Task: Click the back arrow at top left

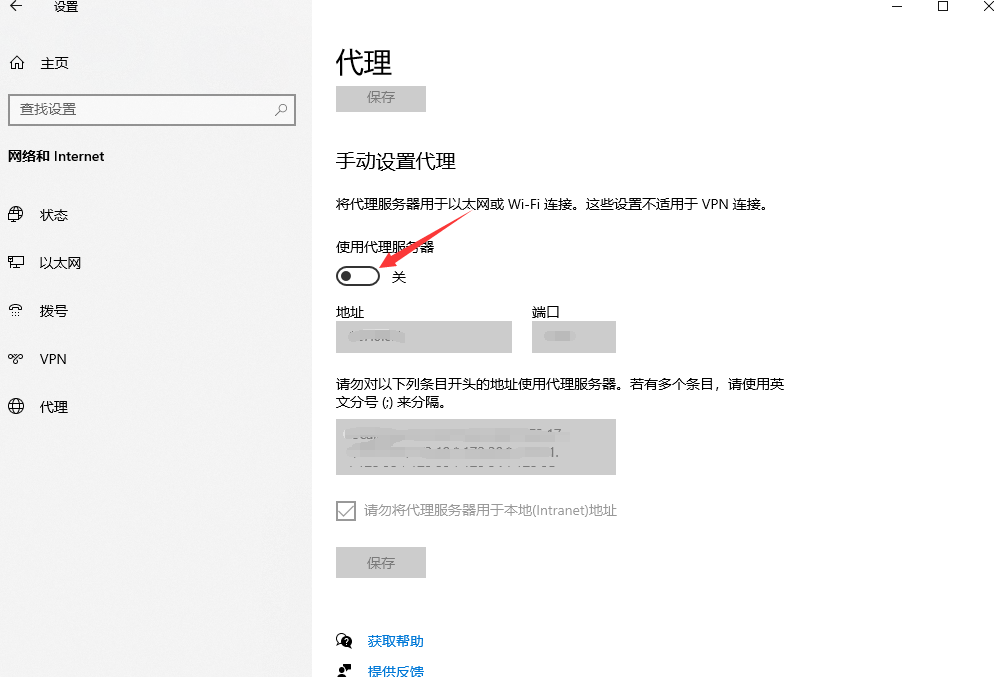Action: [x=15, y=8]
